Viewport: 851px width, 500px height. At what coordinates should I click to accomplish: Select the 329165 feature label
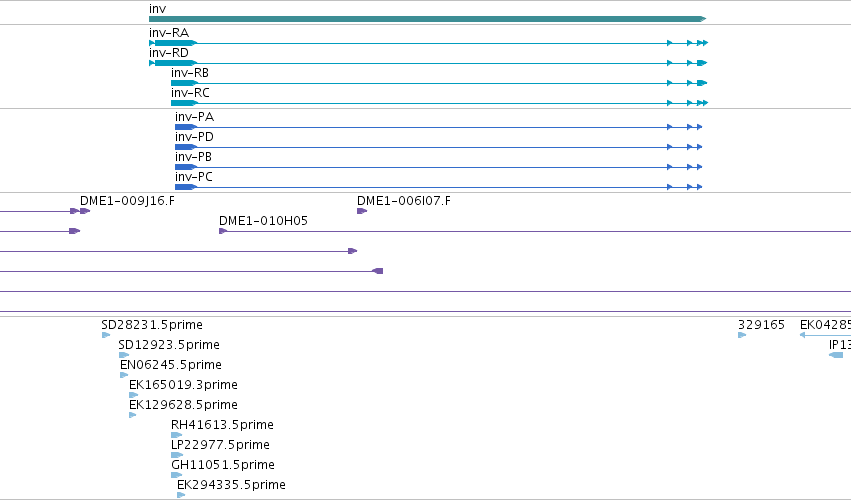pos(761,325)
